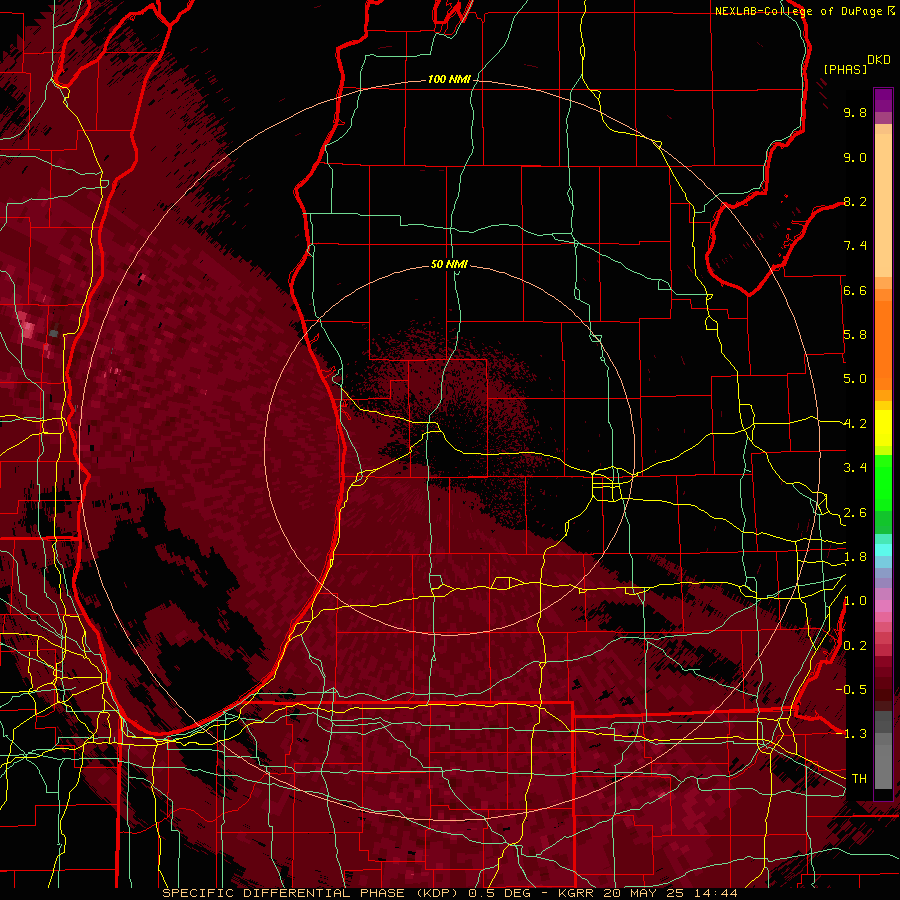
Task: Click the '50 NMI' range ring label
Action: point(449,264)
